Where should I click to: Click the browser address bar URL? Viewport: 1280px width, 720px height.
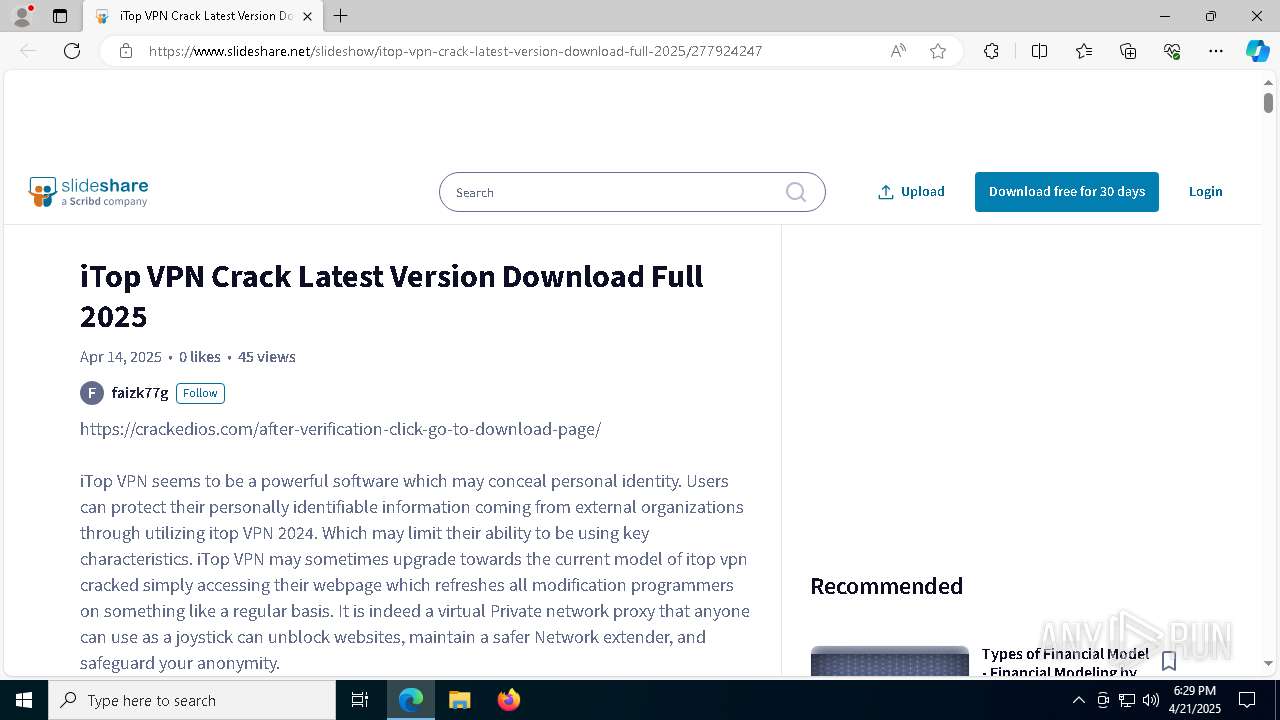455,51
